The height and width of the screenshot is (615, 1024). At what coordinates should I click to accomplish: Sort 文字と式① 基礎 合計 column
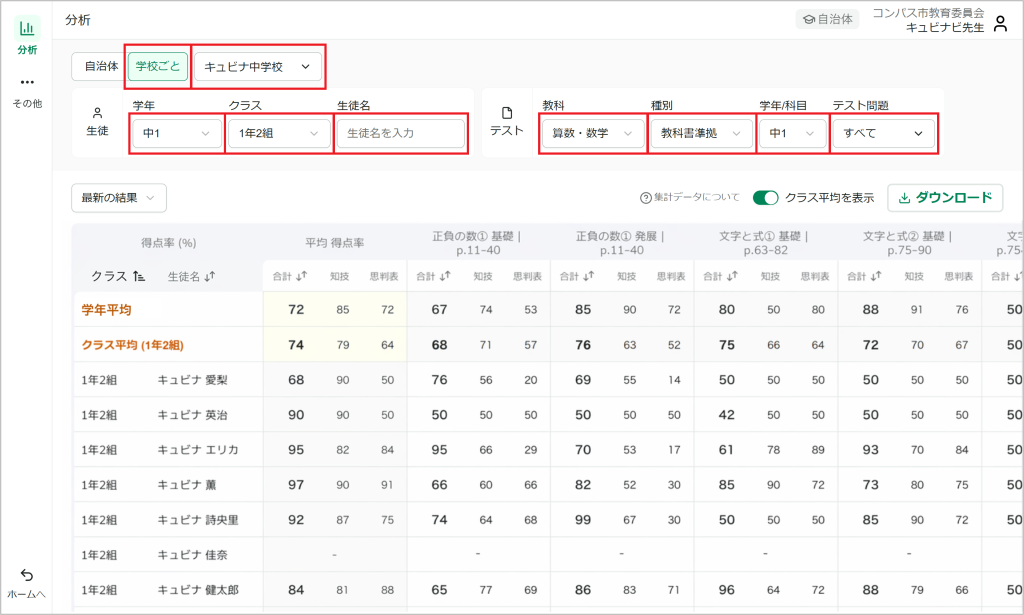pyautogui.click(x=732, y=277)
